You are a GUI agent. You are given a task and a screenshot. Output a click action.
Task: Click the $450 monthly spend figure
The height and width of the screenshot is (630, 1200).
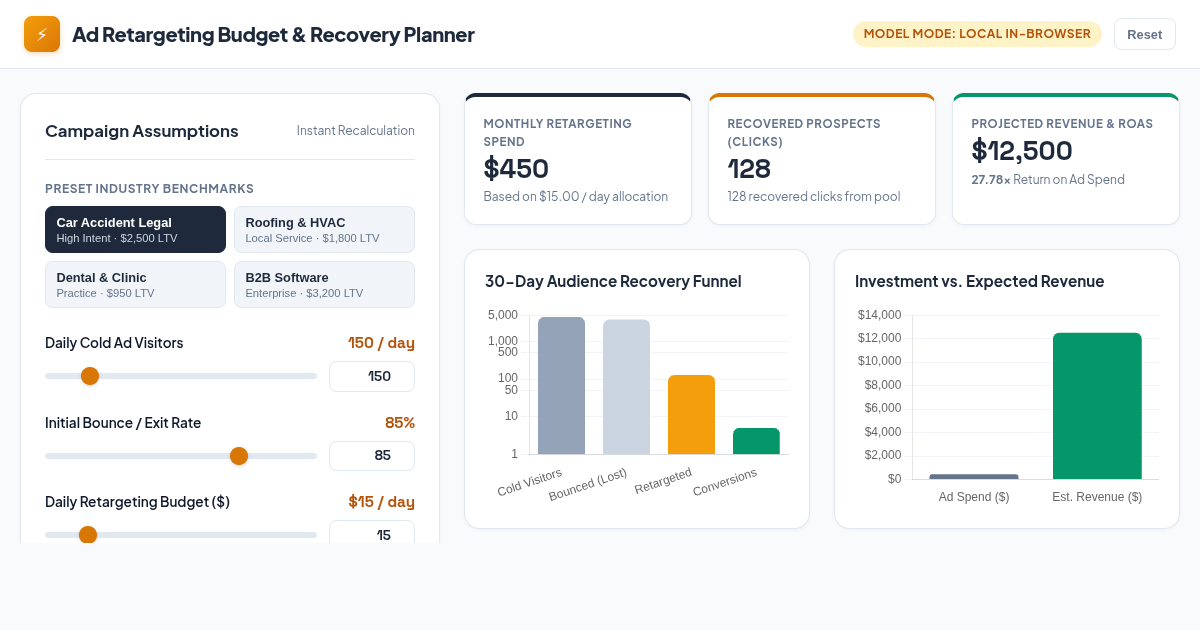tap(516, 168)
